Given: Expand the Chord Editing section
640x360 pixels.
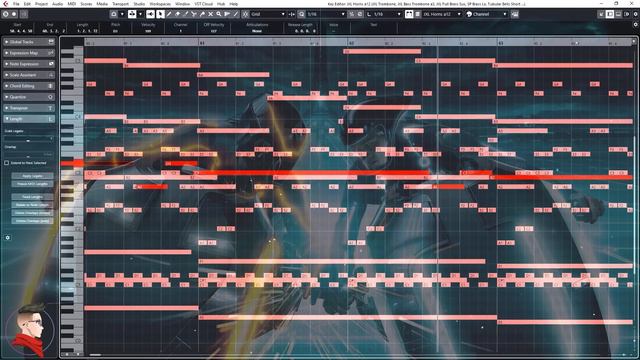Looking at the screenshot, I should click(x=29, y=86).
